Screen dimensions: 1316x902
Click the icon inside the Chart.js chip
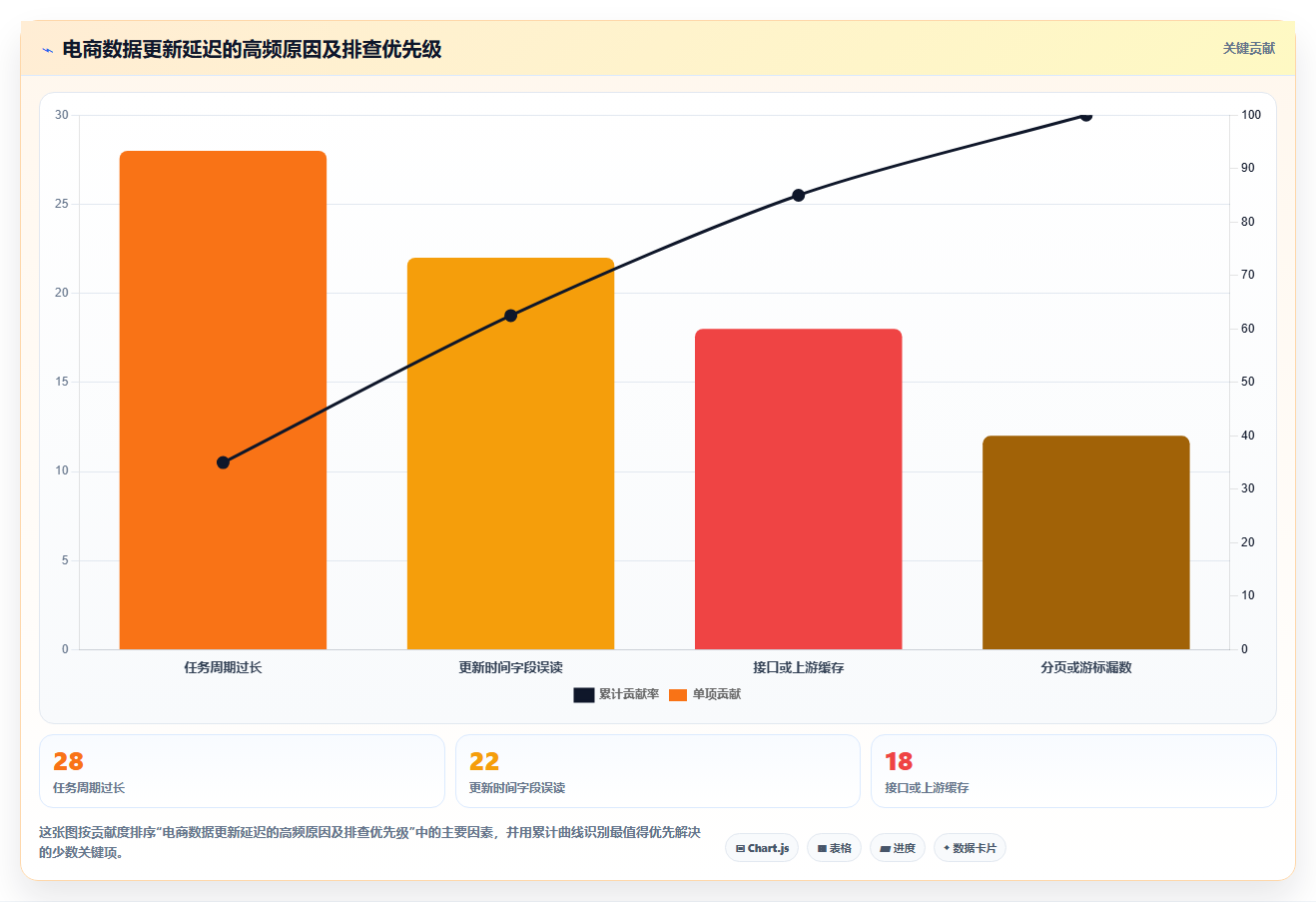[x=740, y=849]
